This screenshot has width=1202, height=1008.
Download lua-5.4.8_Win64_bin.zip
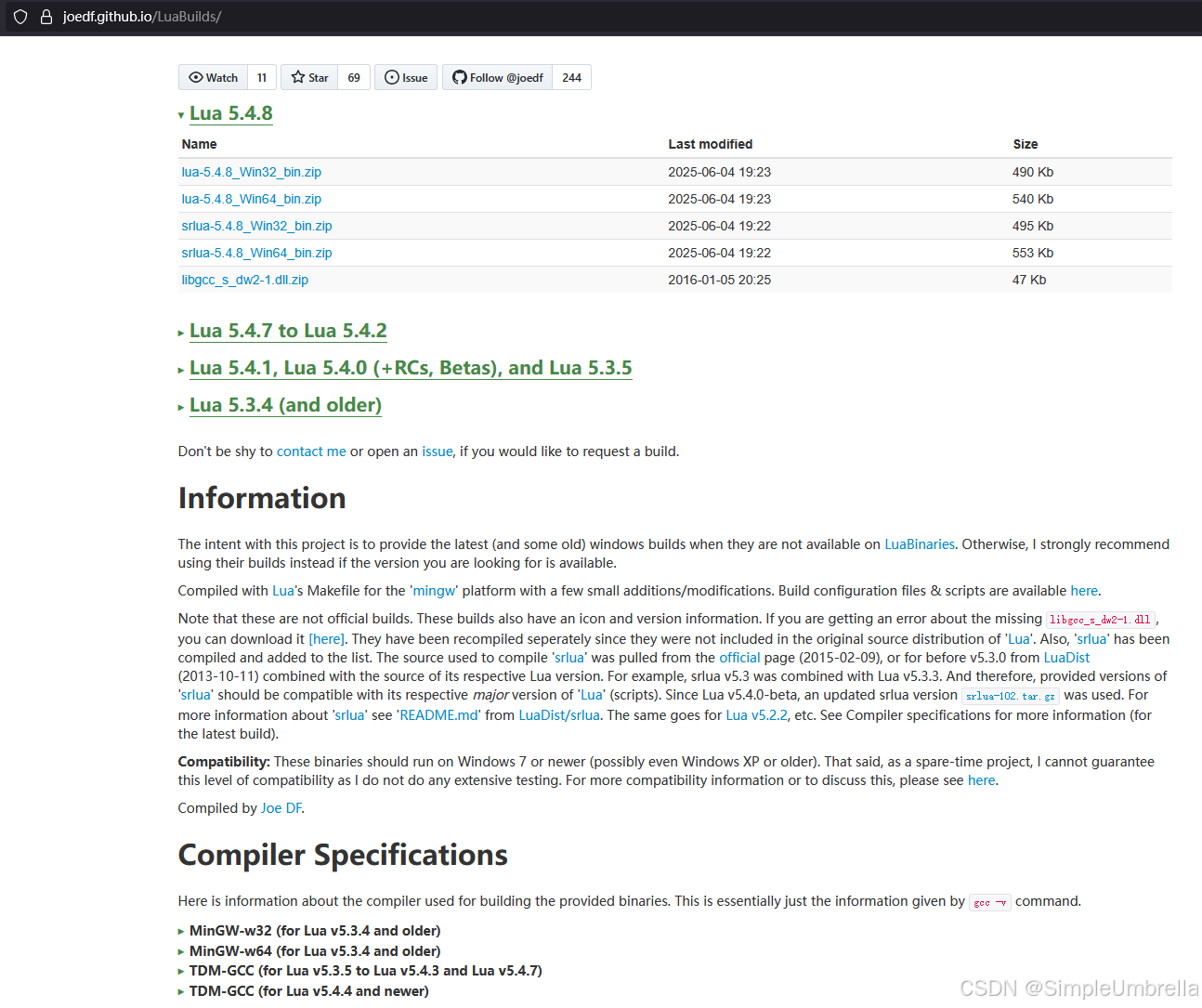tap(252, 199)
